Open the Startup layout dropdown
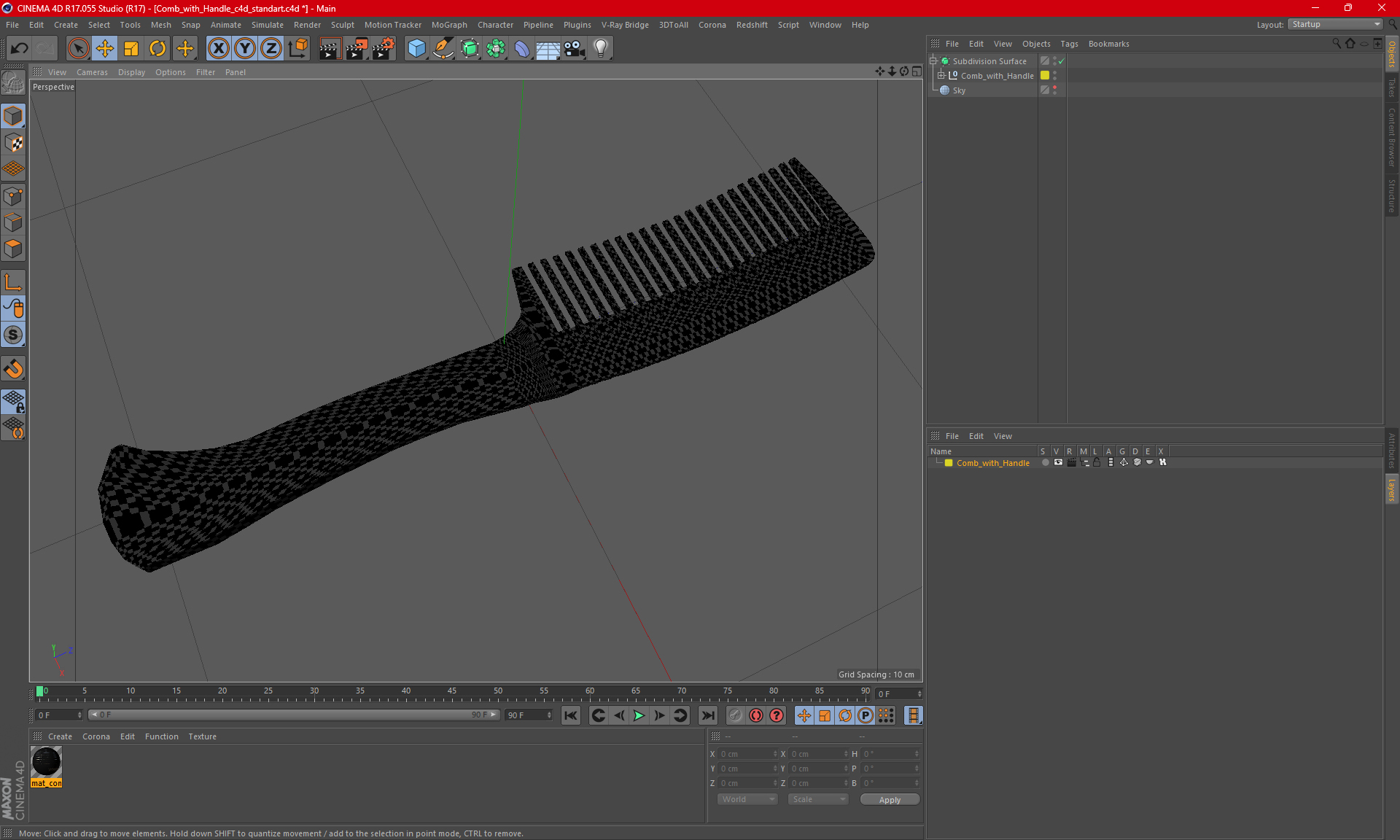The image size is (1400, 840). point(1336,24)
